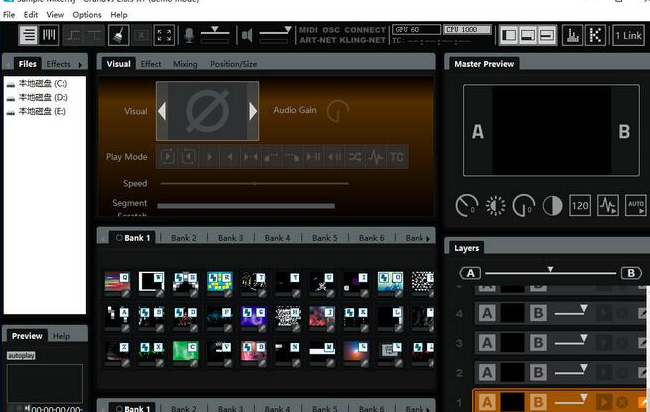Set play mode to play once backward
This screenshot has height=412, width=650.
pyautogui.click(x=230, y=157)
